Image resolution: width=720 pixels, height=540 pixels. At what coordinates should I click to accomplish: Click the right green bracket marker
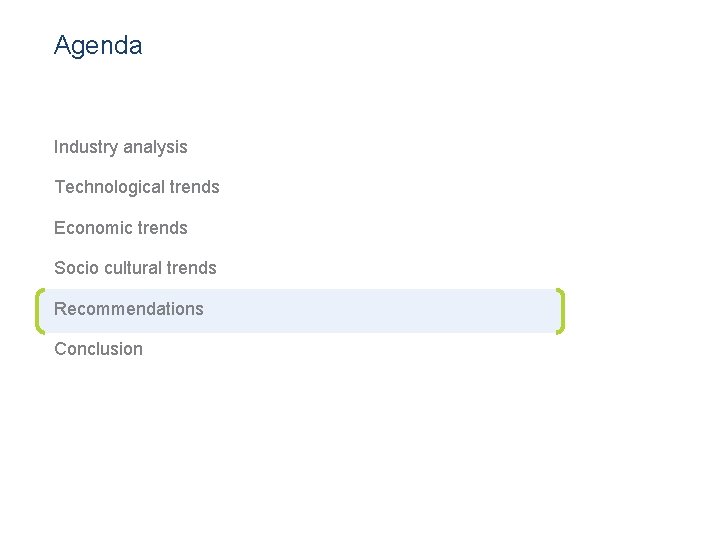click(560, 311)
